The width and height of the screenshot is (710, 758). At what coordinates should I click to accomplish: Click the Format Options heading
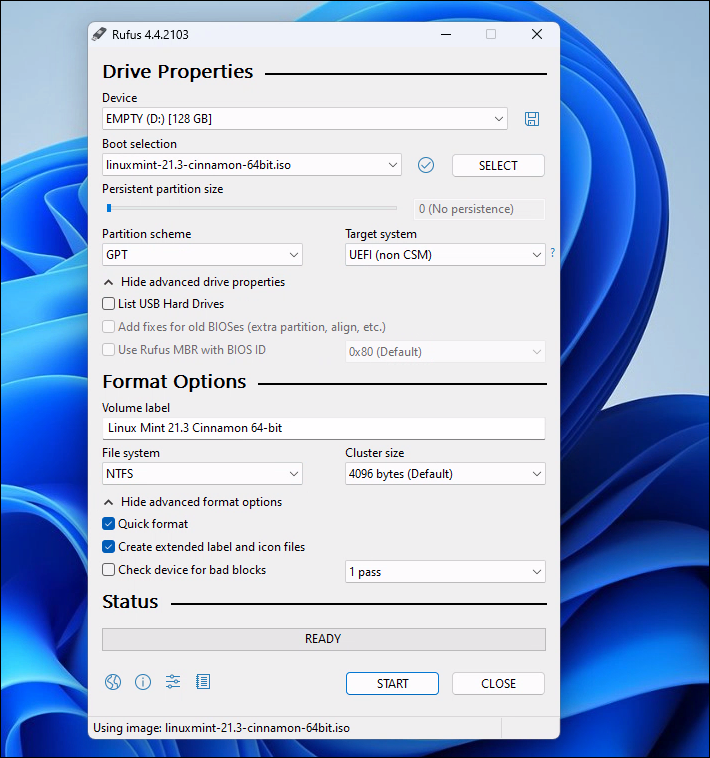[174, 382]
